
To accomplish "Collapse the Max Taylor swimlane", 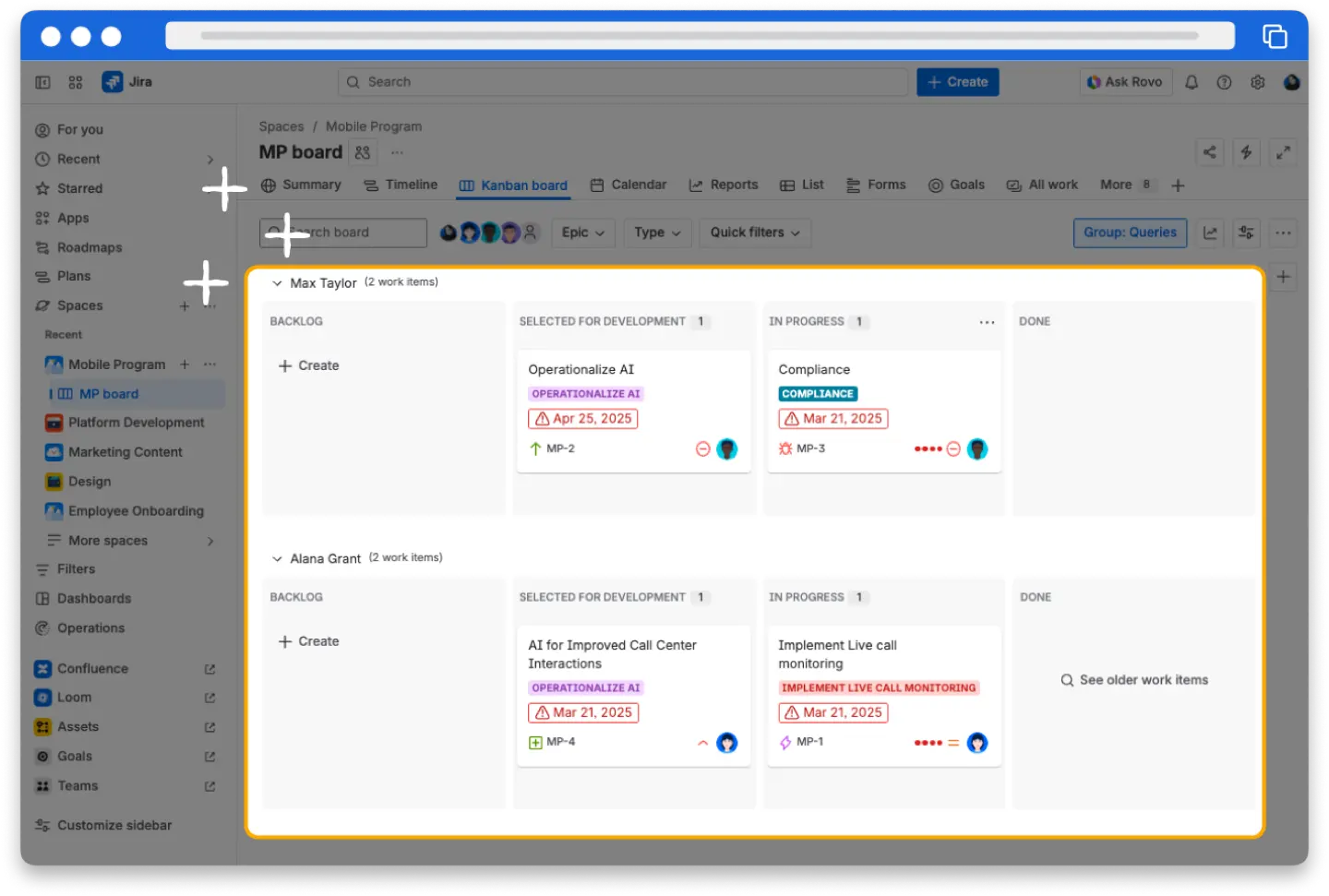I will tap(277, 282).
